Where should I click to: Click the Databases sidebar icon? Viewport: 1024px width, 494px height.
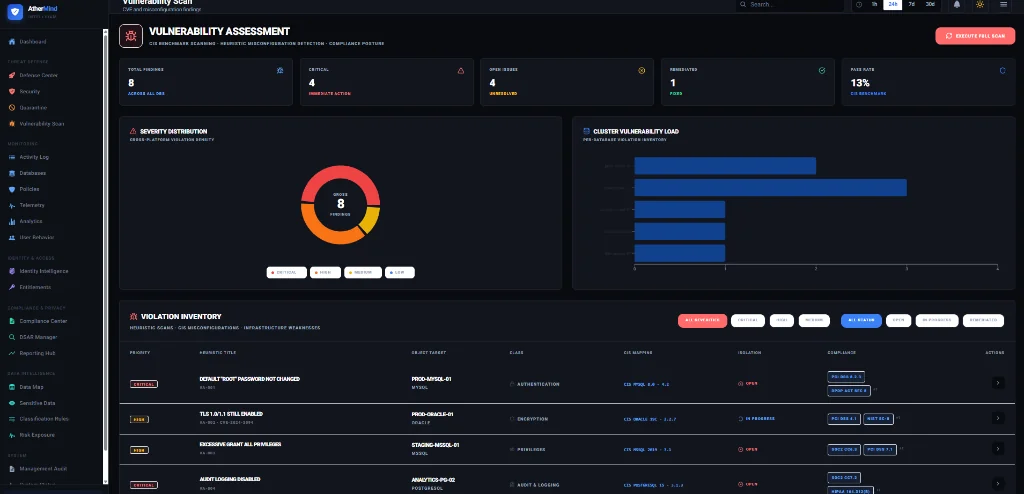[12, 173]
